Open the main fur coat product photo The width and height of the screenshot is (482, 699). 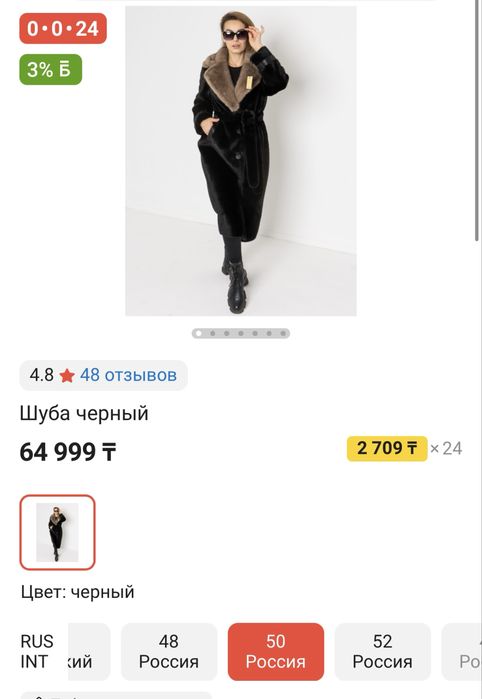[x=241, y=161]
